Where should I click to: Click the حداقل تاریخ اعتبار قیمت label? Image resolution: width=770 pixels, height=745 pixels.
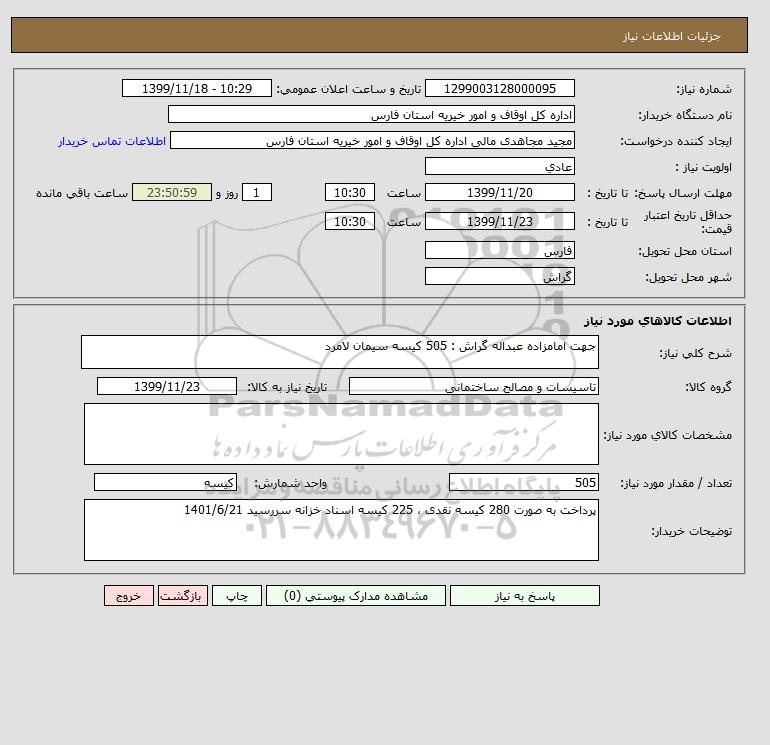tap(688, 222)
